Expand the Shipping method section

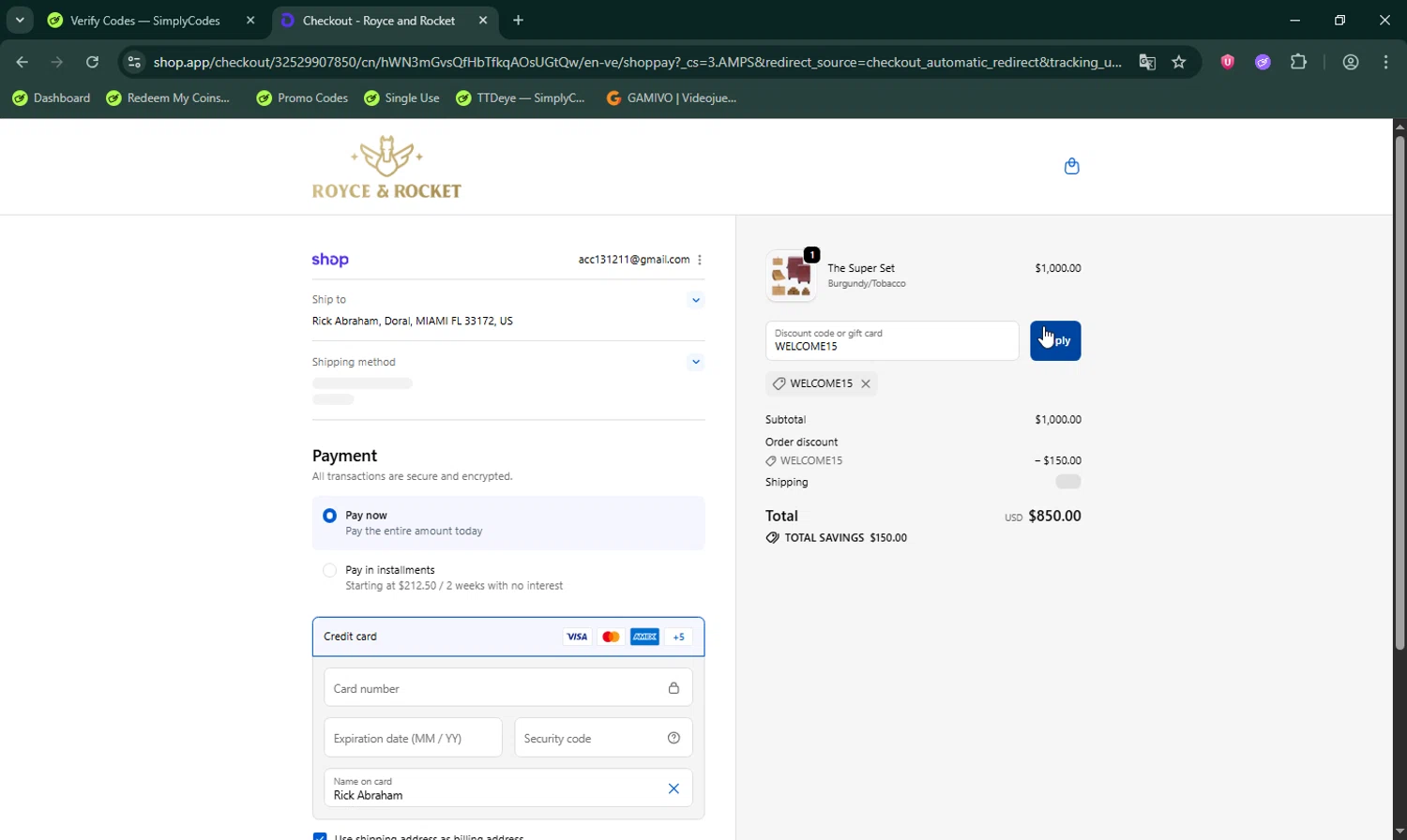click(695, 362)
